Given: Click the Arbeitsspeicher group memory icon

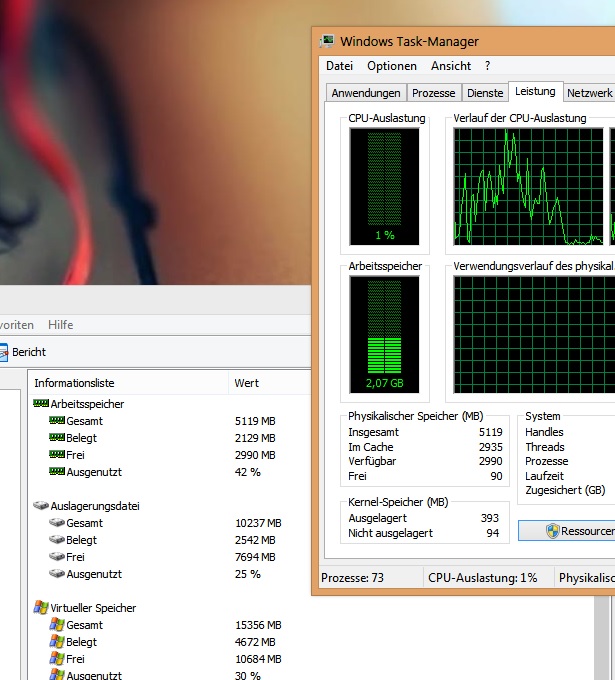Looking at the screenshot, I should (x=41, y=404).
